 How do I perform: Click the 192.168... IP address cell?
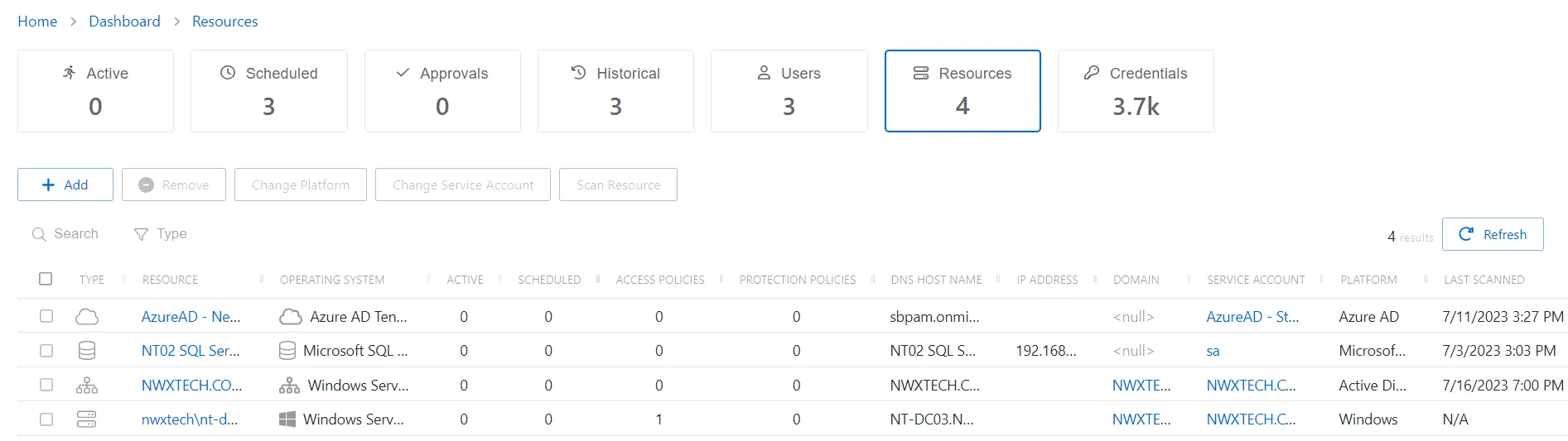click(x=1046, y=351)
